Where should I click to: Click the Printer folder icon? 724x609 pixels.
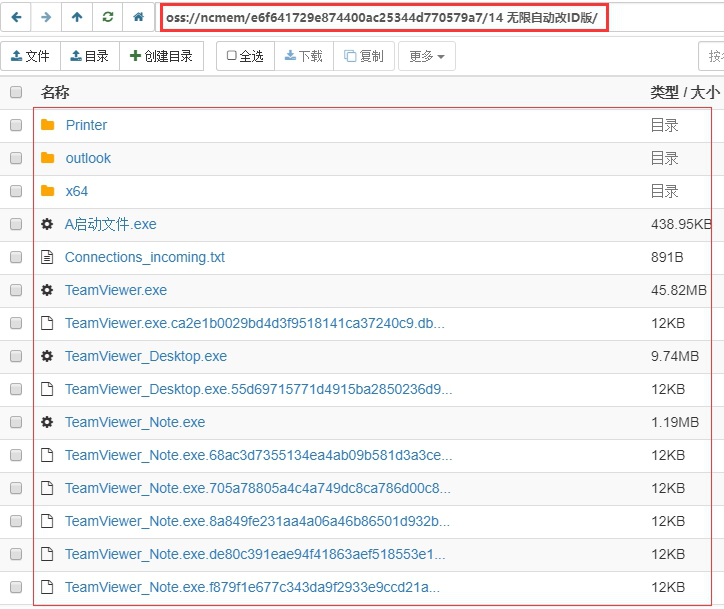(x=48, y=125)
